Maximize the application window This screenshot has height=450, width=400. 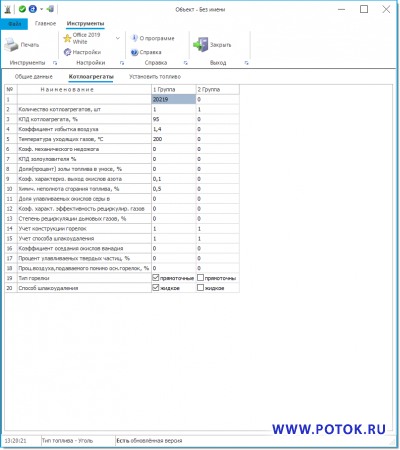pyautogui.click(x=364, y=9)
